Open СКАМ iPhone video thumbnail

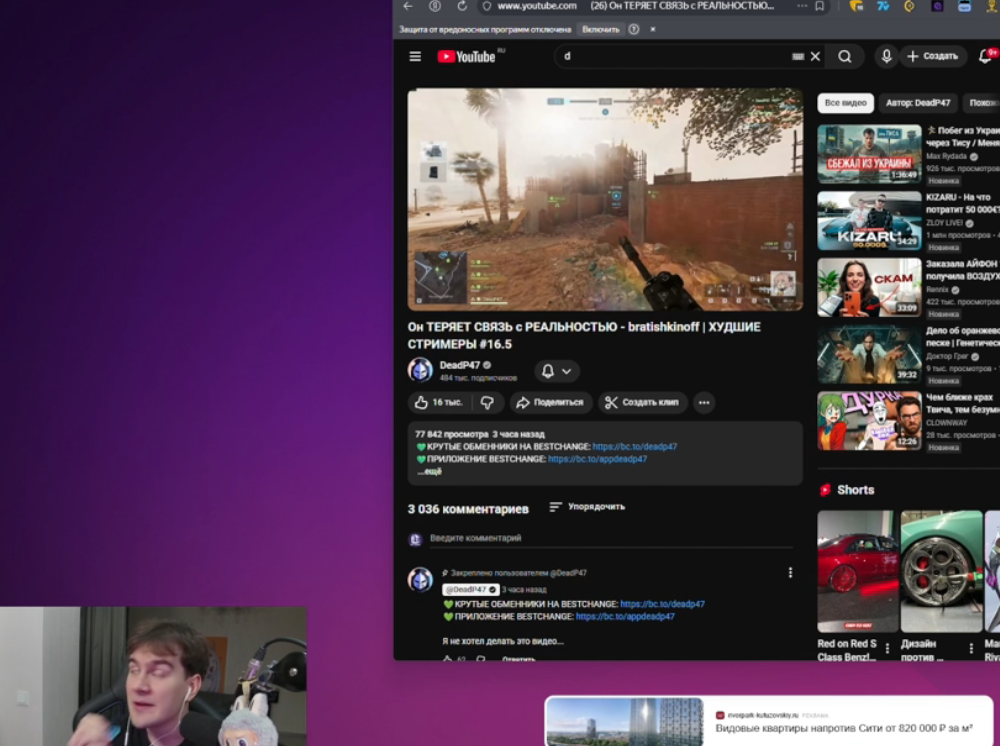869,288
